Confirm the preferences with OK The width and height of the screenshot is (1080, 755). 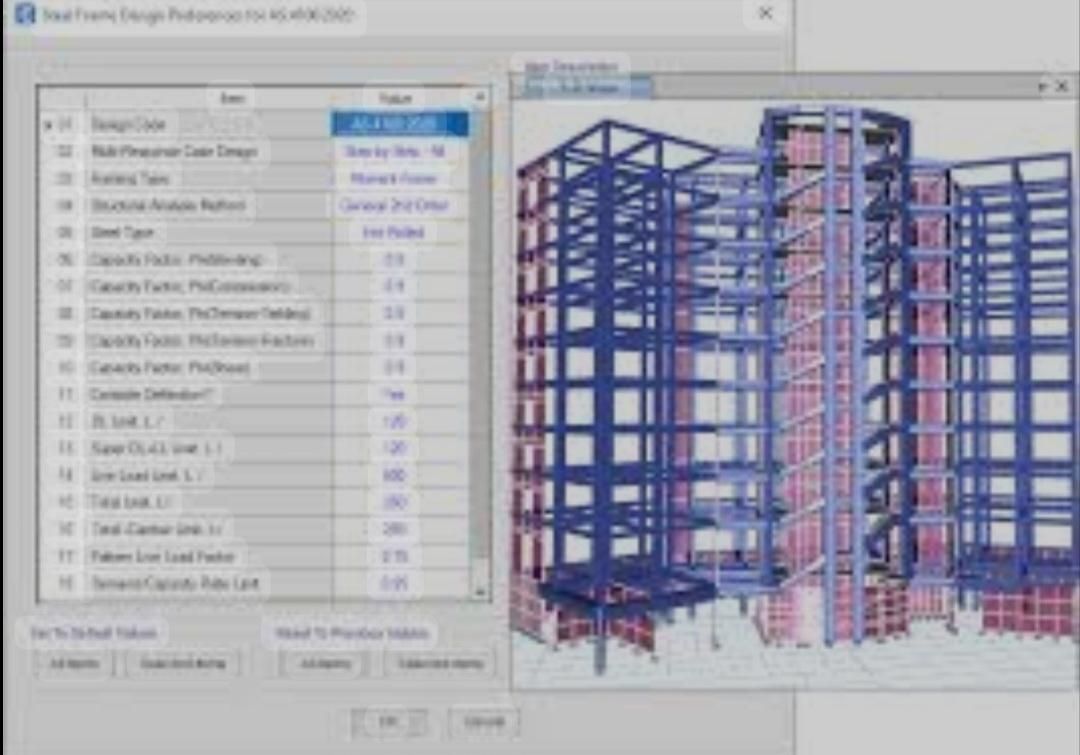tap(389, 722)
